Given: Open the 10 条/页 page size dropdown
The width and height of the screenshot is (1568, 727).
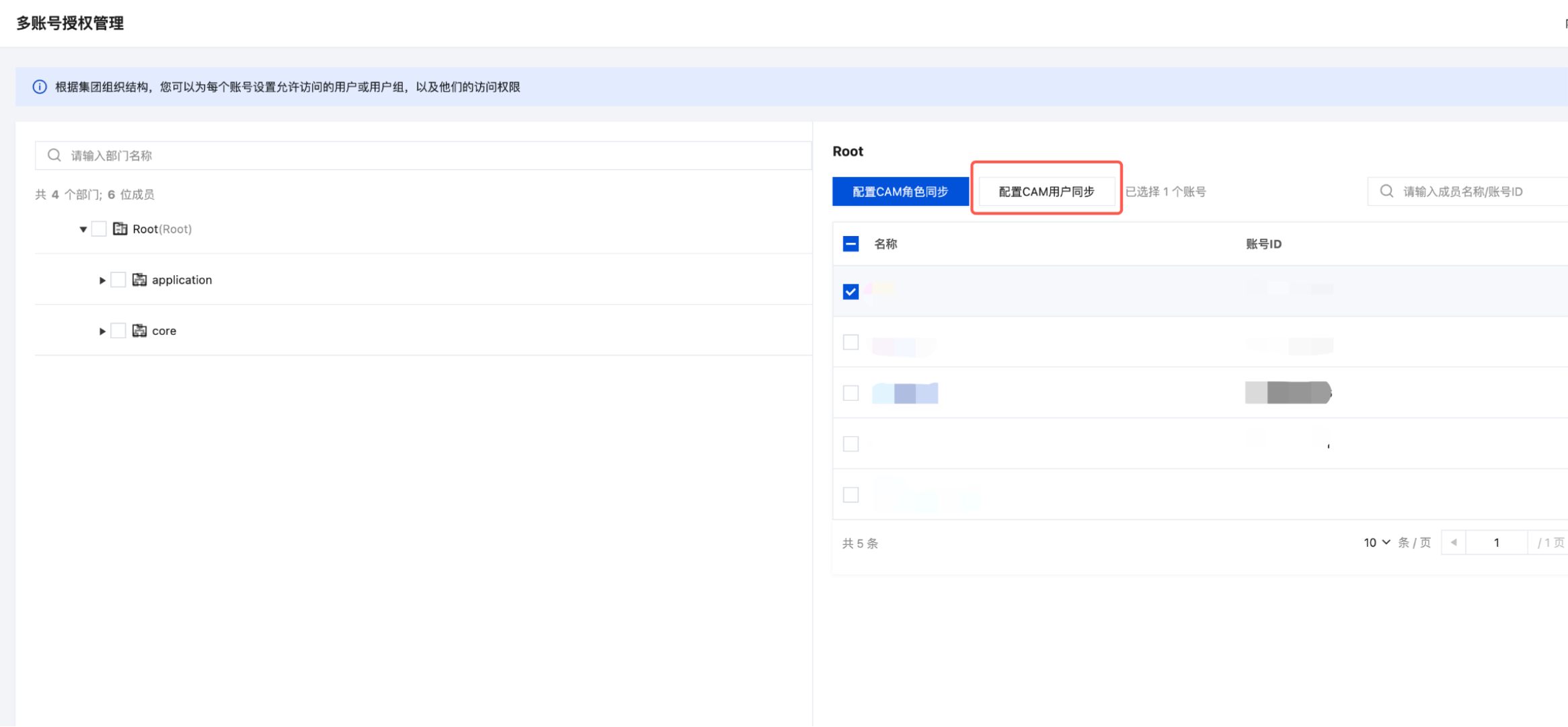Looking at the screenshot, I should (x=1376, y=543).
